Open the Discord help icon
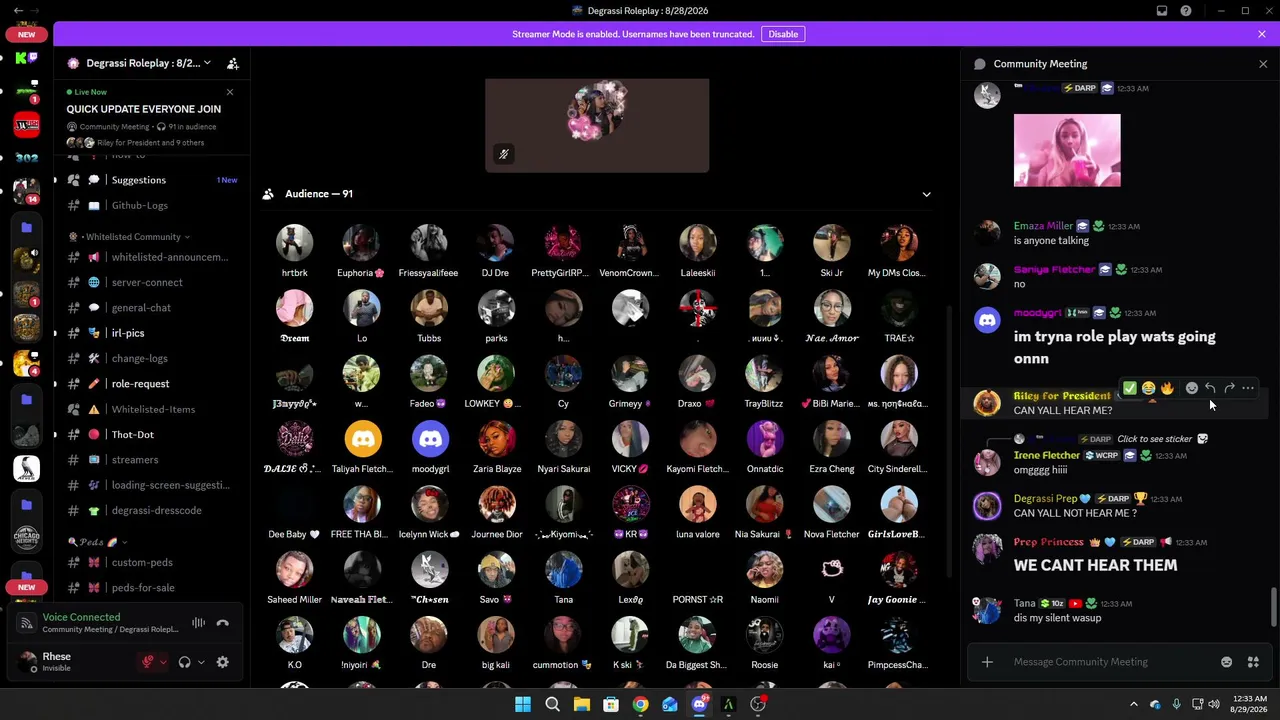This screenshot has height=720, width=1280. tap(1186, 11)
